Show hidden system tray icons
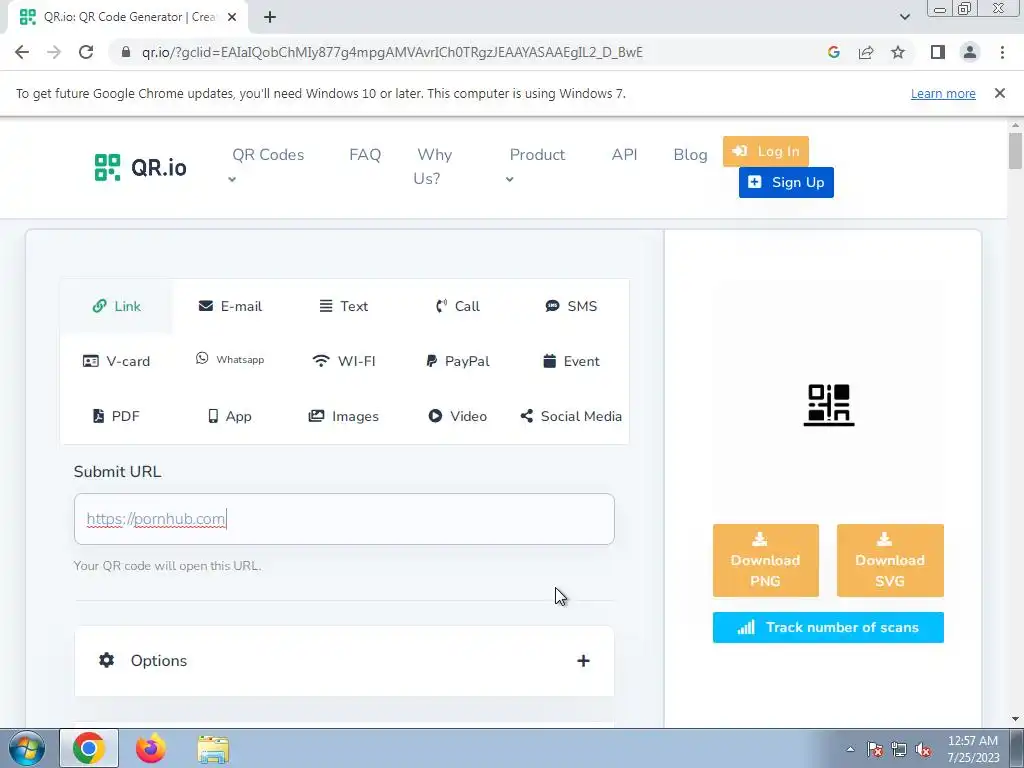The height and width of the screenshot is (768, 1024). pos(850,749)
